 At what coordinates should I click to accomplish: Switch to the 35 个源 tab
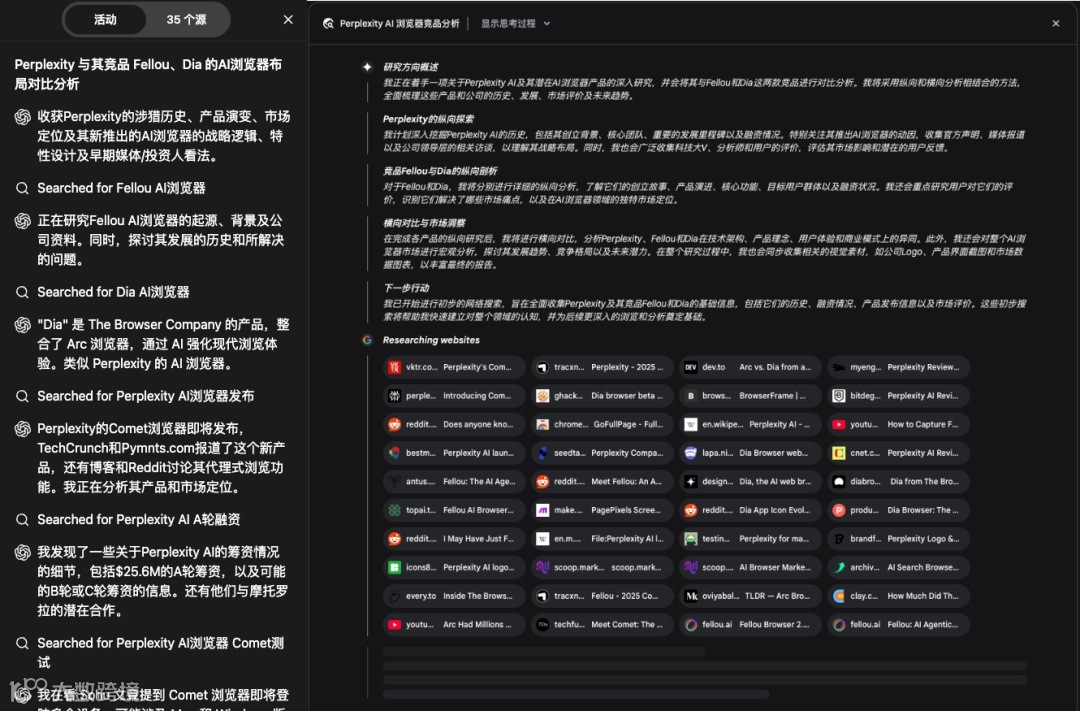(x=186, y=19)
